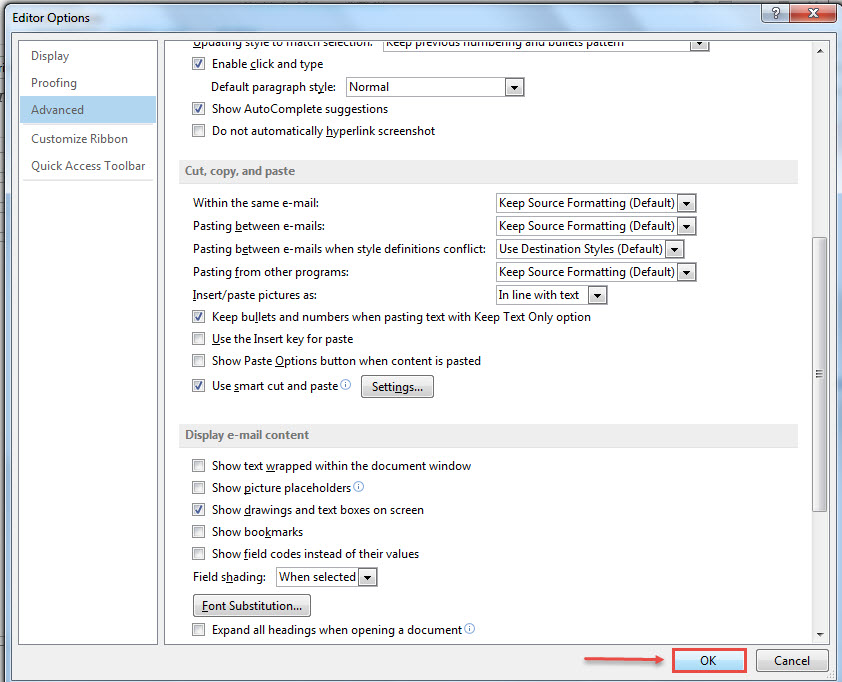Click Font Substitution button
This screenshot has height=682, width=842.
252,606
